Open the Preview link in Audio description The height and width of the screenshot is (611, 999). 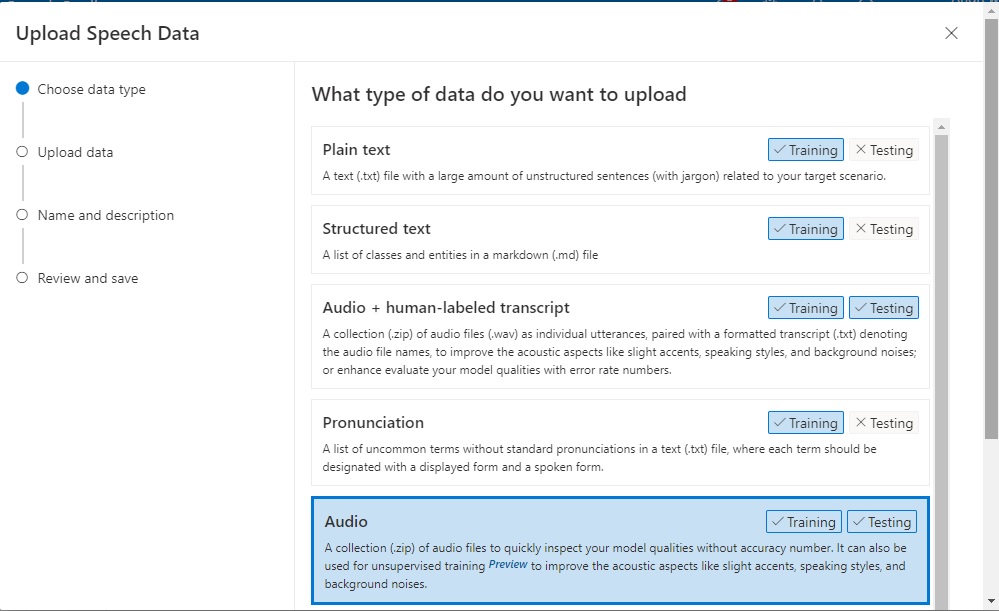pyautogui.click(x=508, y=565)
